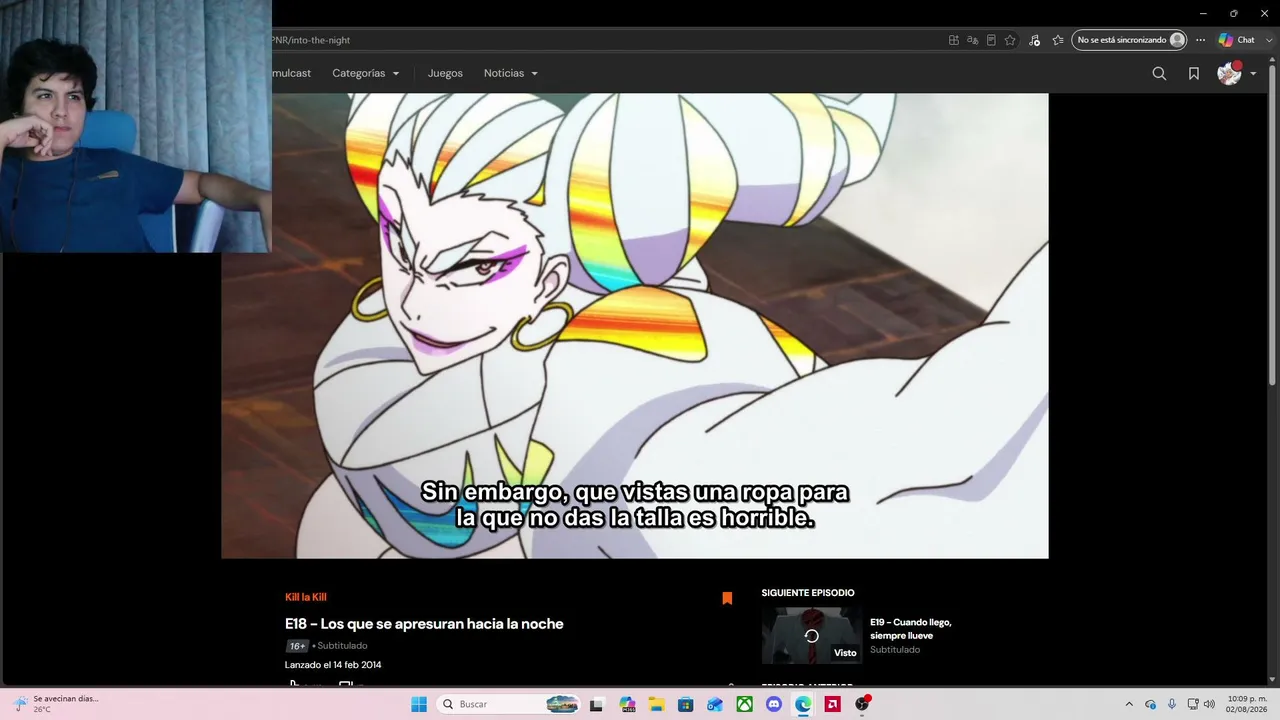Viewport: 1280px width, 720px height.
Task: Launch Microsoft 365 Copilot from taskbar
Action: (x=627, y=704)
